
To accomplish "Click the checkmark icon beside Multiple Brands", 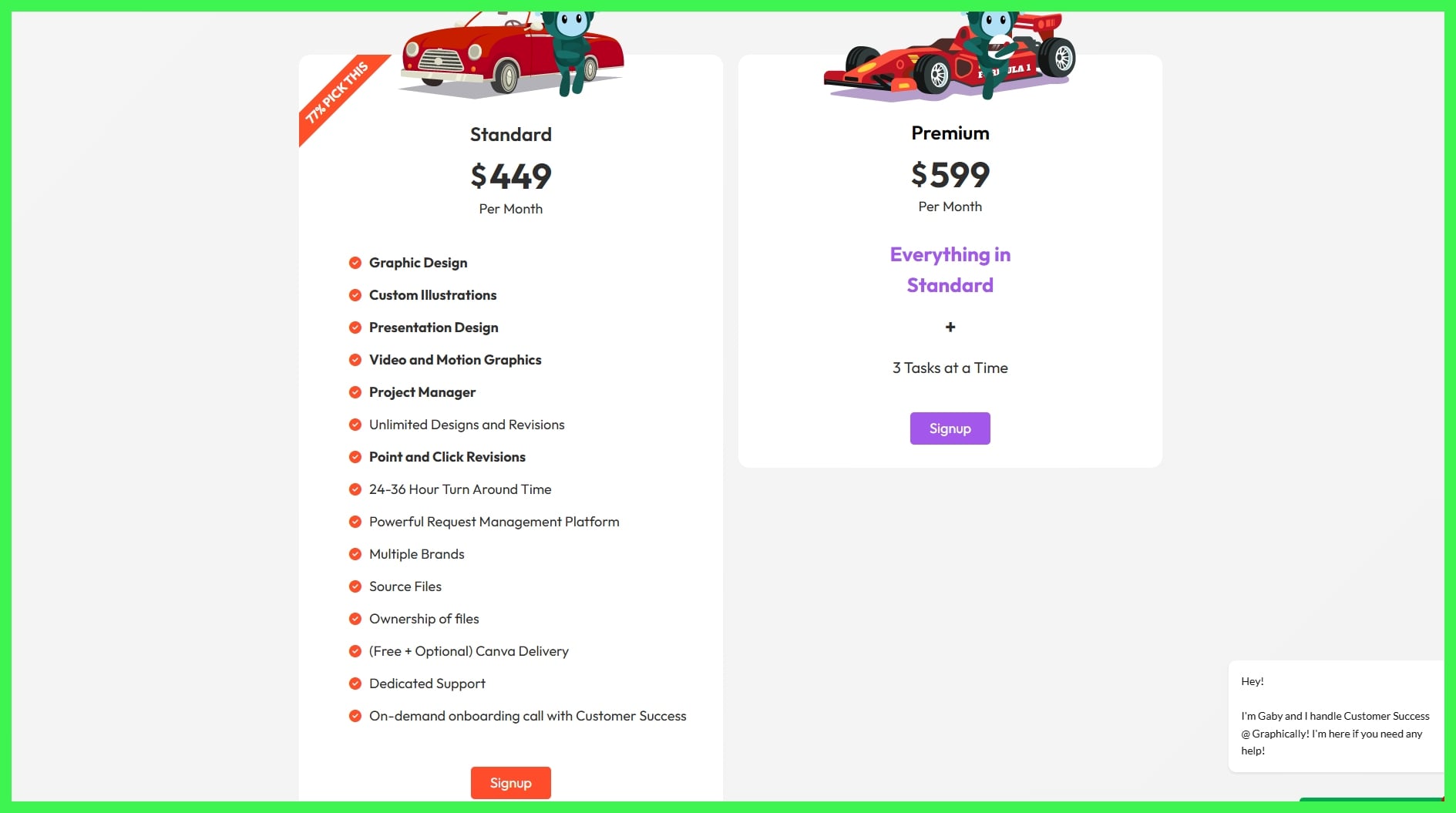I will click(x=355, y=553).
